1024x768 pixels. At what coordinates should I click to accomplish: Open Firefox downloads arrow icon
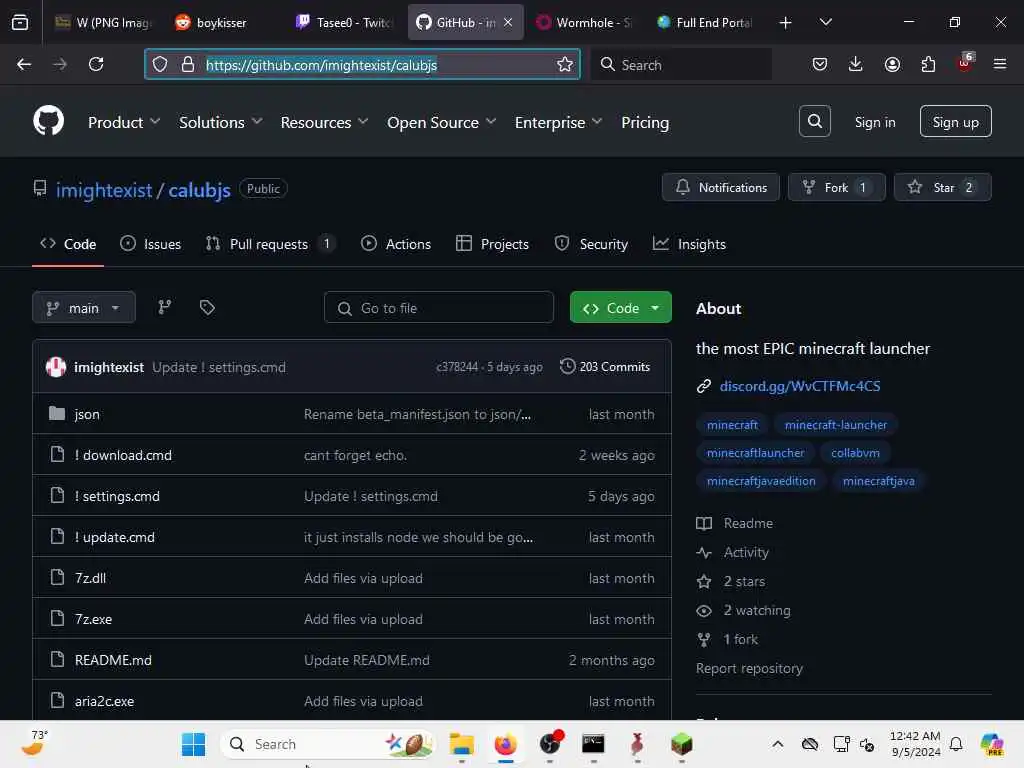[x=856, y=64]
